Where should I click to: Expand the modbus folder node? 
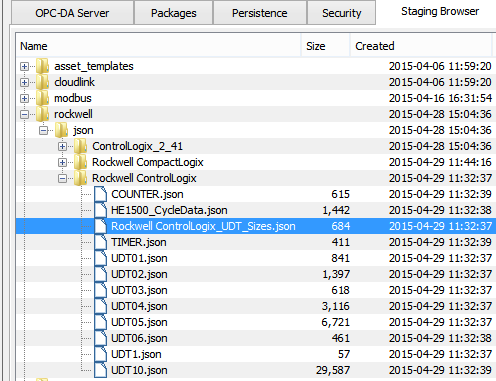point(24,98)
